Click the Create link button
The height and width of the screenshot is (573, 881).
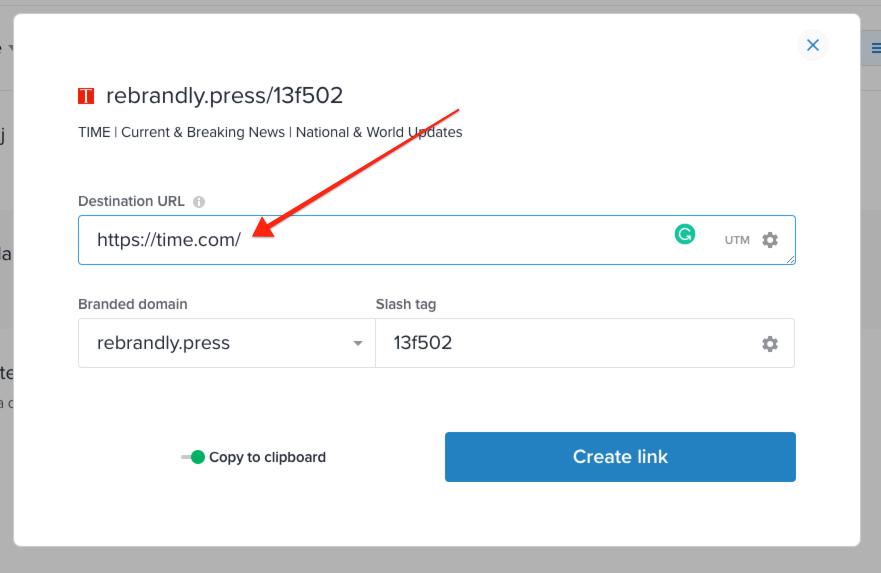(620, 457)
